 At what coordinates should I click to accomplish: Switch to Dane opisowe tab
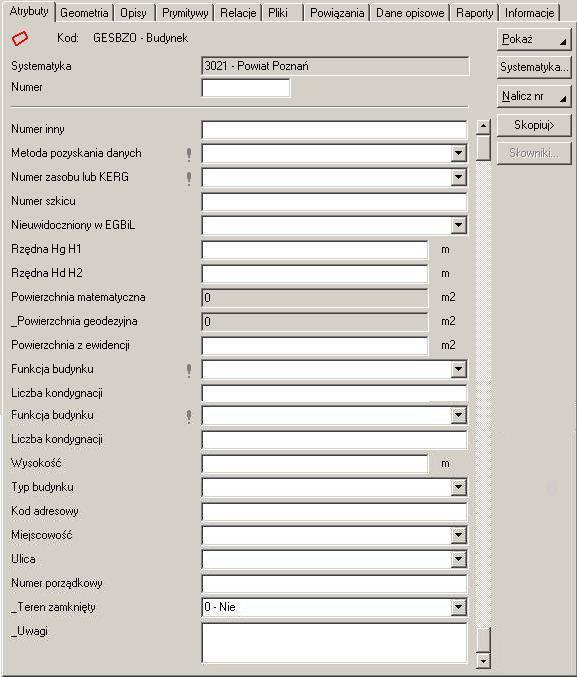click(x=410, y=13)
